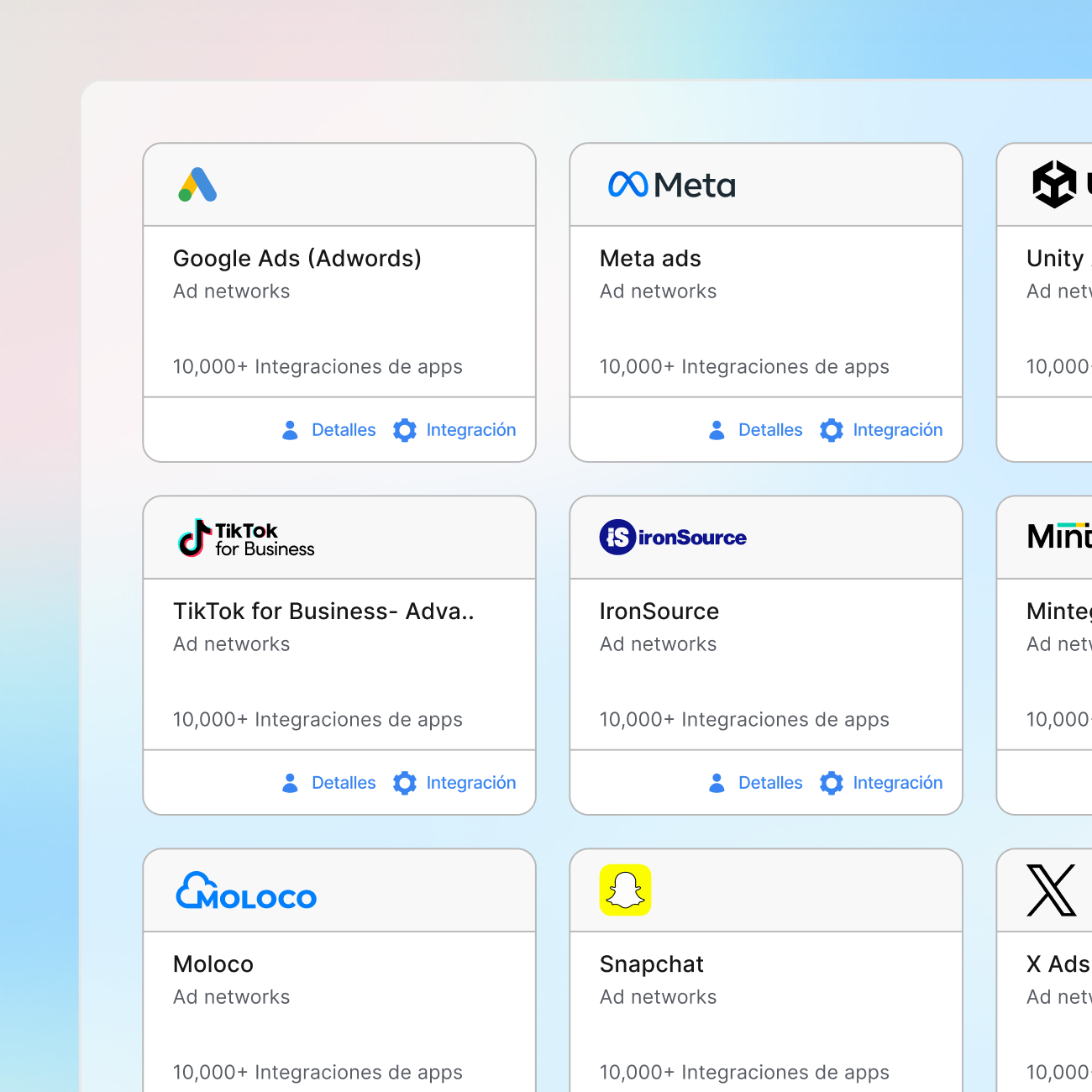1092x1092 pixels.
Task: Click 10,000+ Integraciones de apps on Moloco card
Action: pyautogui.click(x=318, y=1073)
